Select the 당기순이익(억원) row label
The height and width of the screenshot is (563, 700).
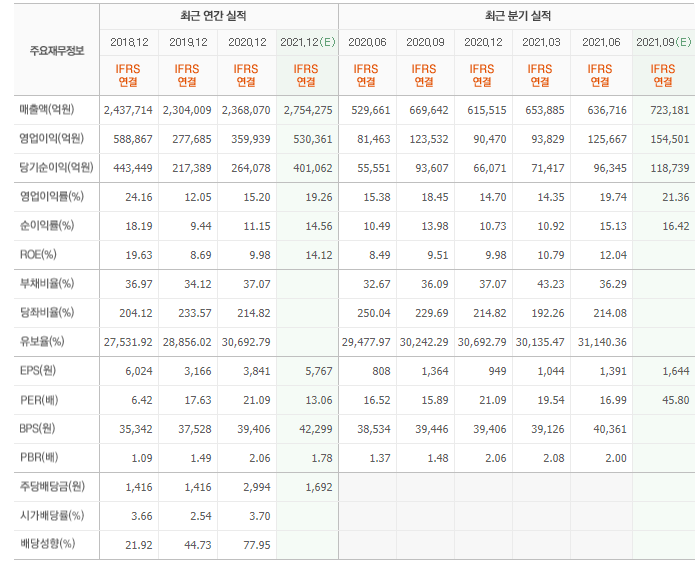(x=56, y=167)
